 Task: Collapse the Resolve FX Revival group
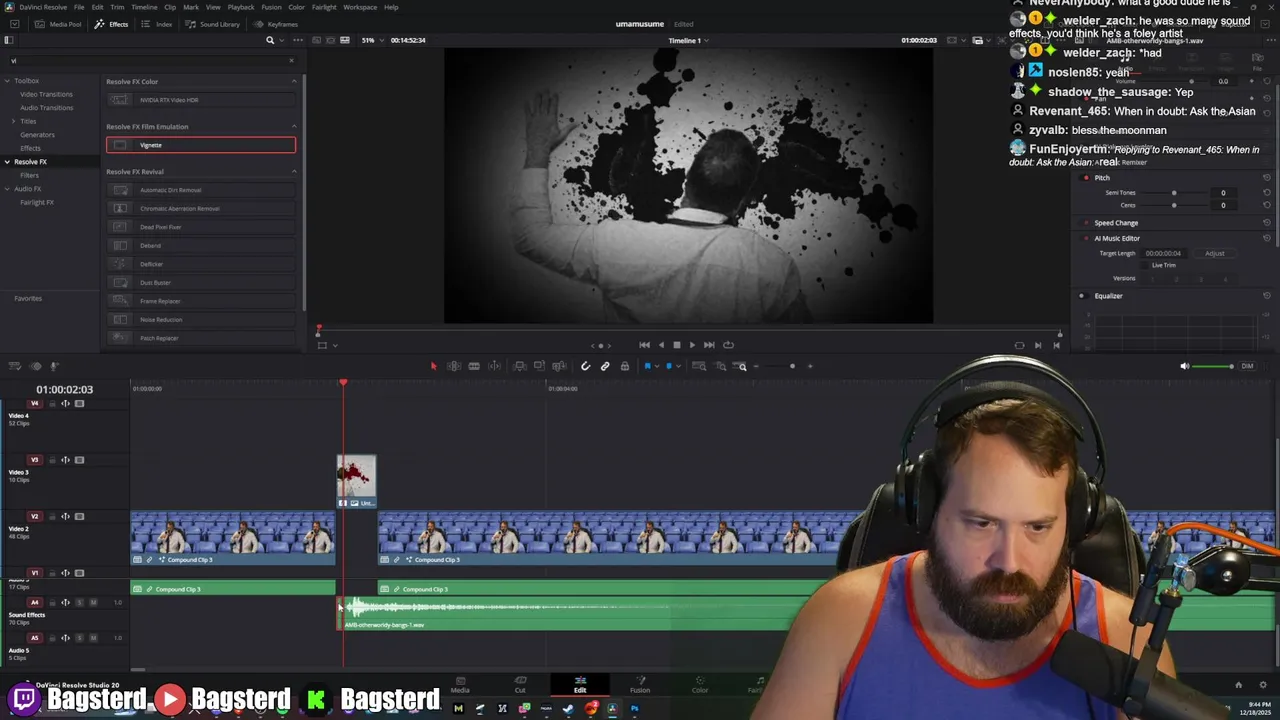pyautogui.click(x=294, y=171)
